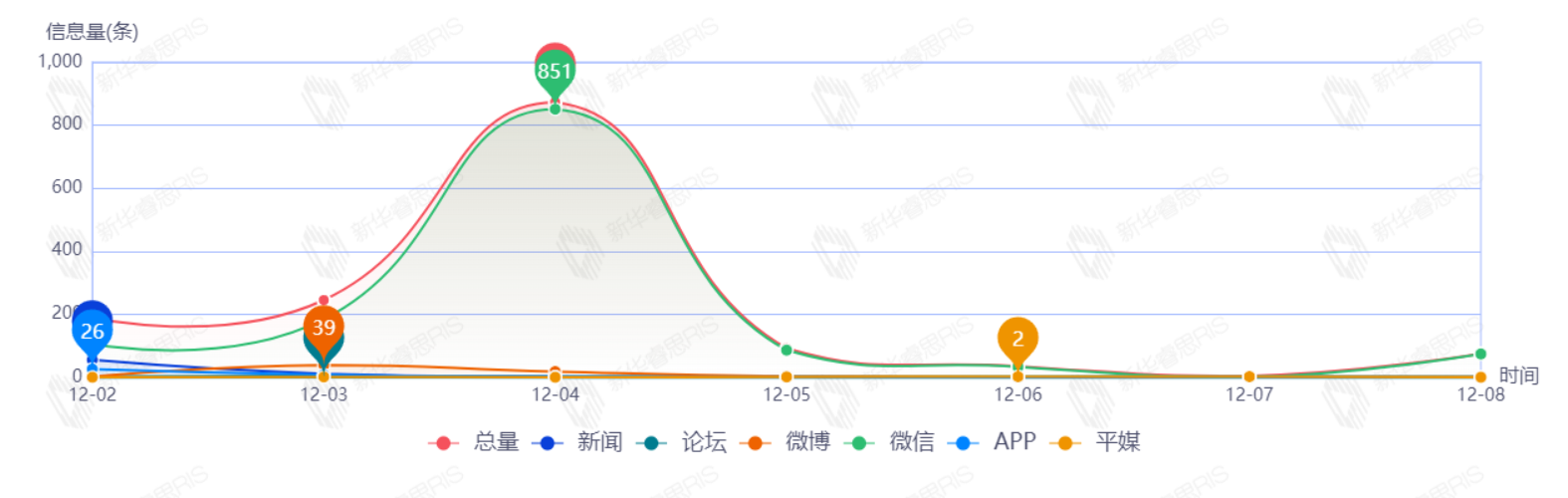Screen dimensions: 1568x498
Task: Click the green 微信 legend color marker
Action: click(x=859, y=442)
